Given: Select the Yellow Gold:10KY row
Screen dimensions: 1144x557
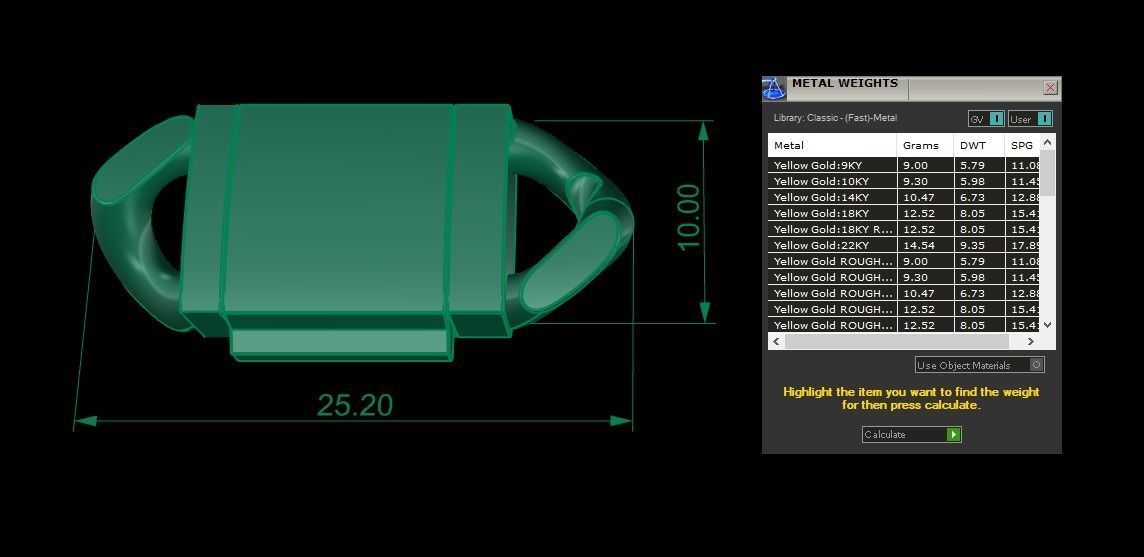Looking at the screenshot, I should click(903, 181).
